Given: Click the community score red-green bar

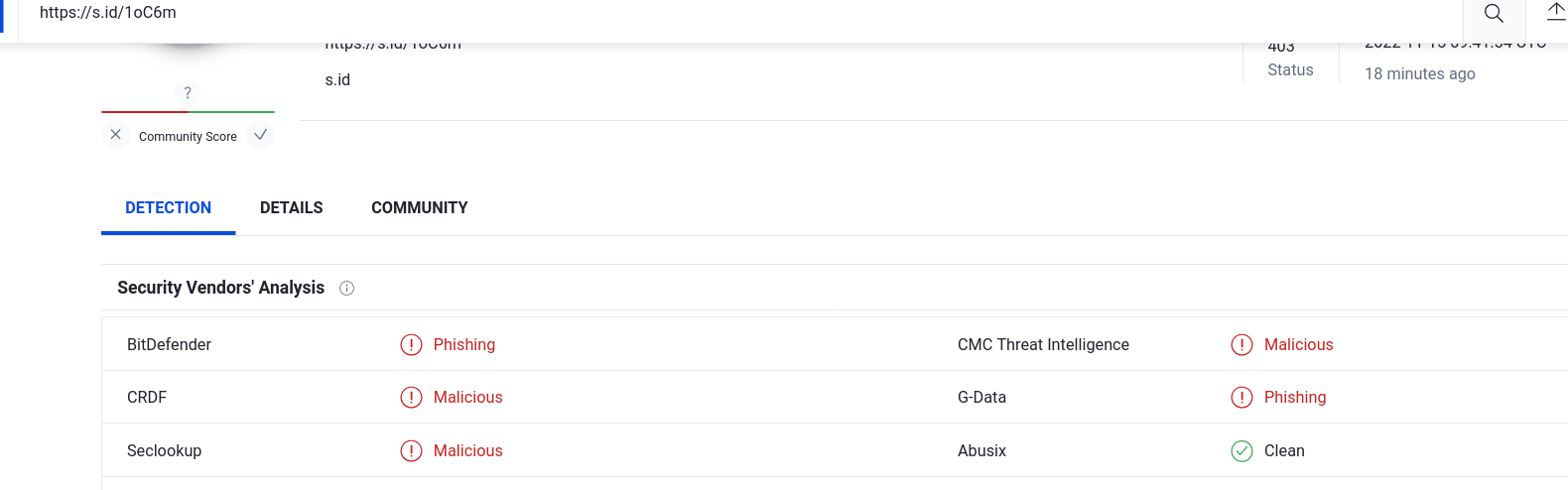Looking at the screenshot, I should [188, 112].
